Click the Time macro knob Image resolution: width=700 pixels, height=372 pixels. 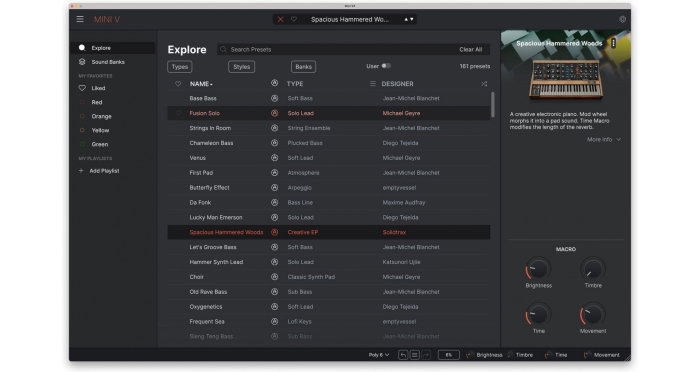(x=538, y=315)
